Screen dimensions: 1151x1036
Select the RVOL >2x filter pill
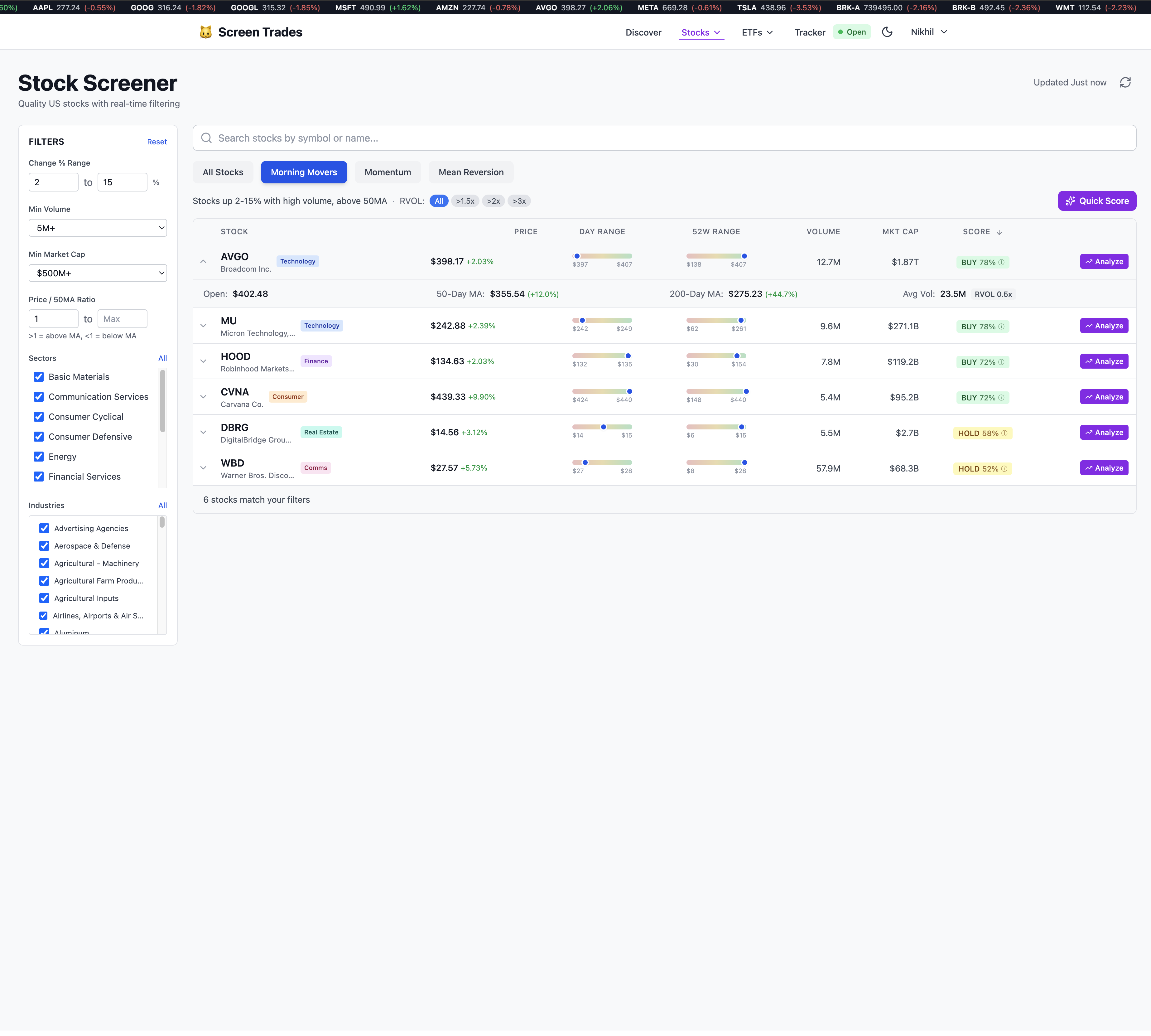pyautogui.click(x=493, y=201)
